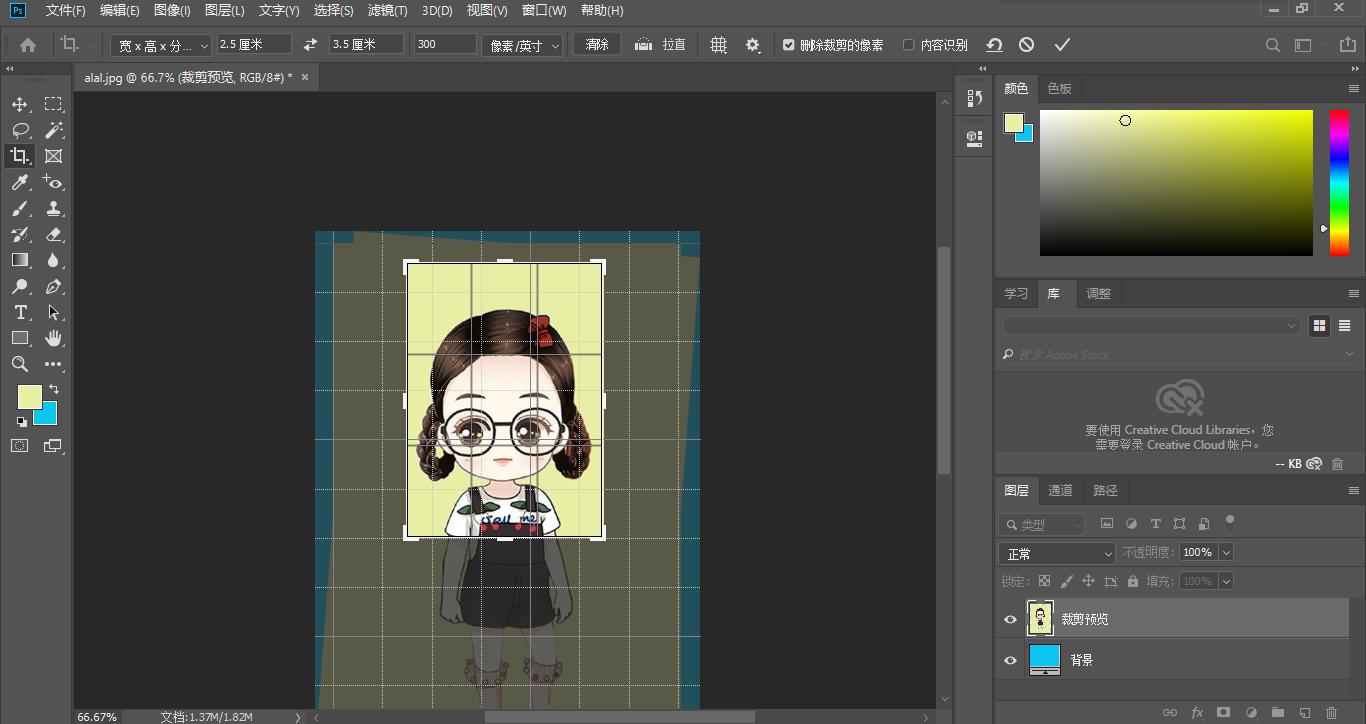
Task: Select the Eyedropper tool
Action: coord(20,182)
